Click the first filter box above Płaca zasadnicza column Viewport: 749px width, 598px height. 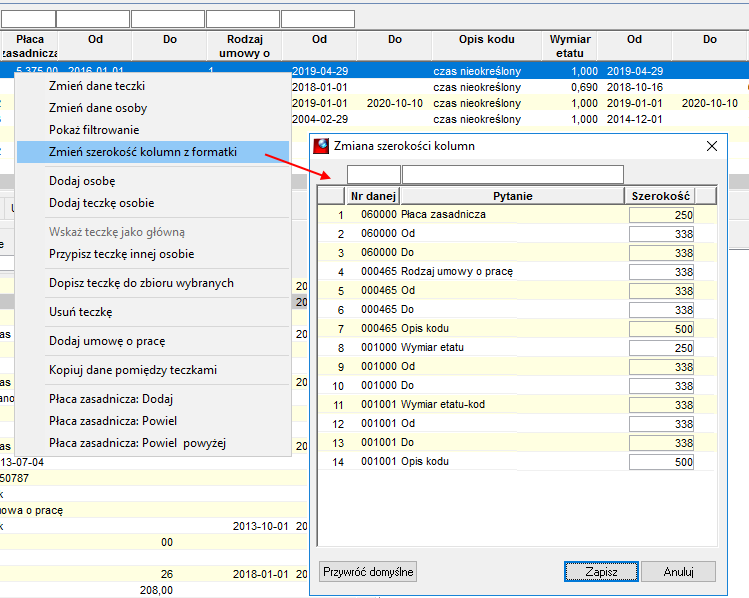pos(28,19)
